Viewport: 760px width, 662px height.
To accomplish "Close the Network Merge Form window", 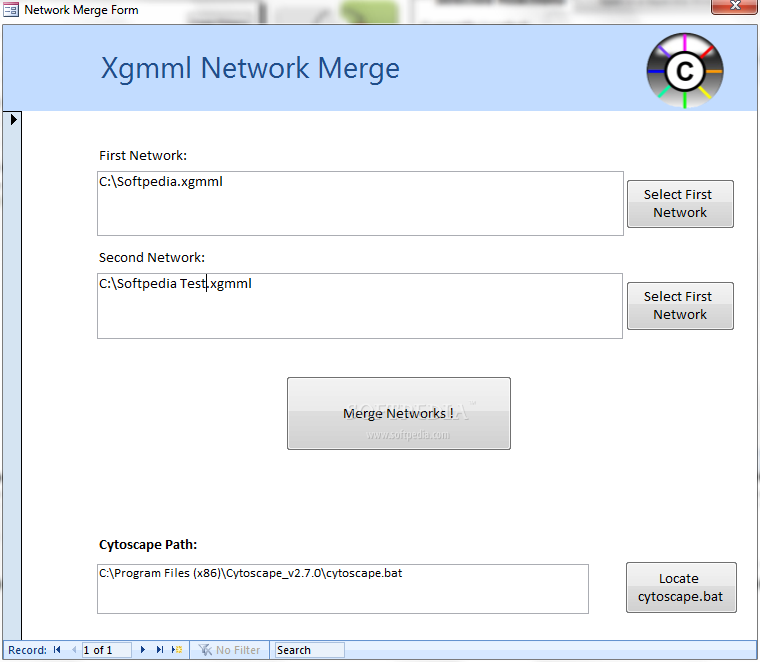I will point(734,6).
